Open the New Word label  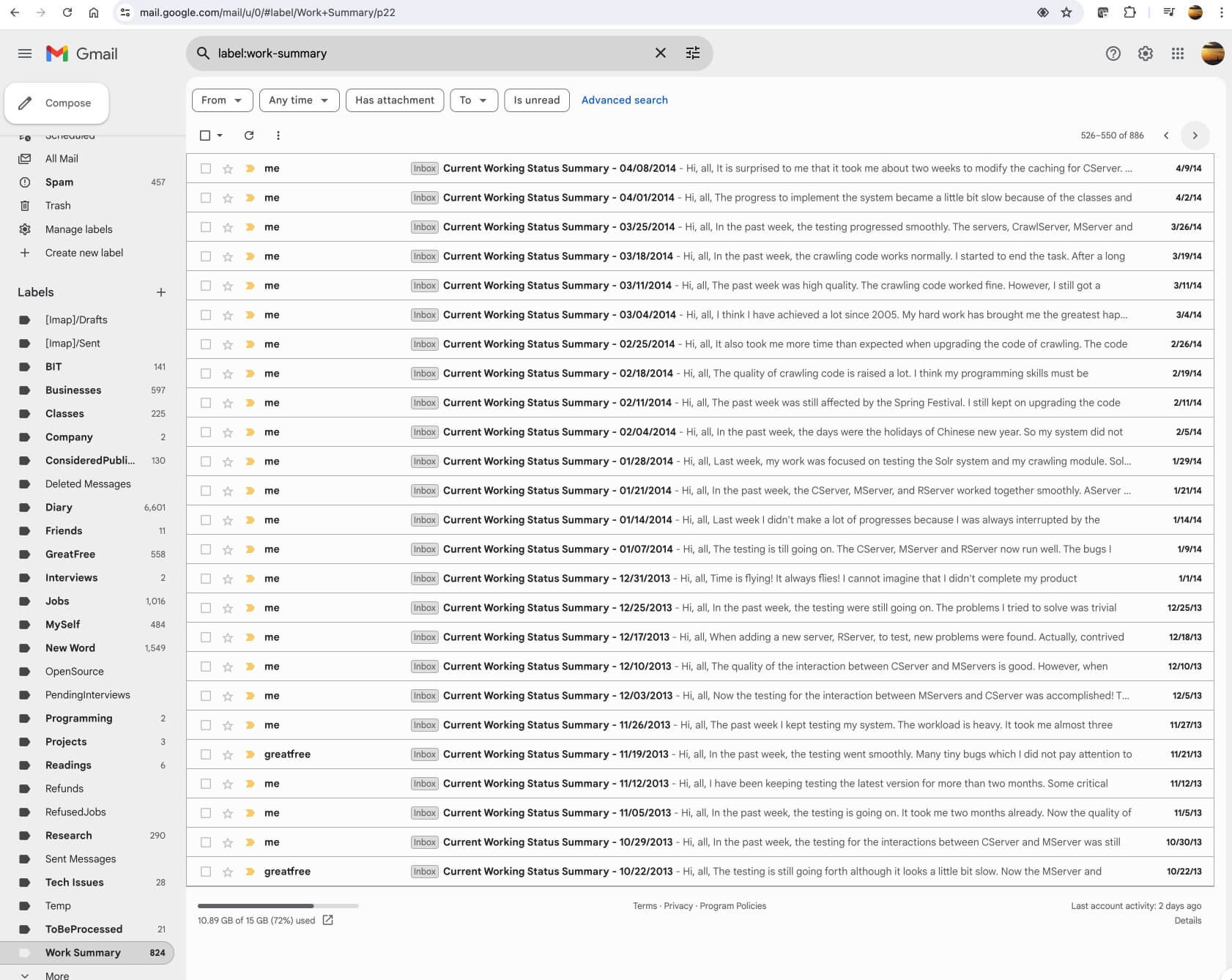(x=87, y=647)
